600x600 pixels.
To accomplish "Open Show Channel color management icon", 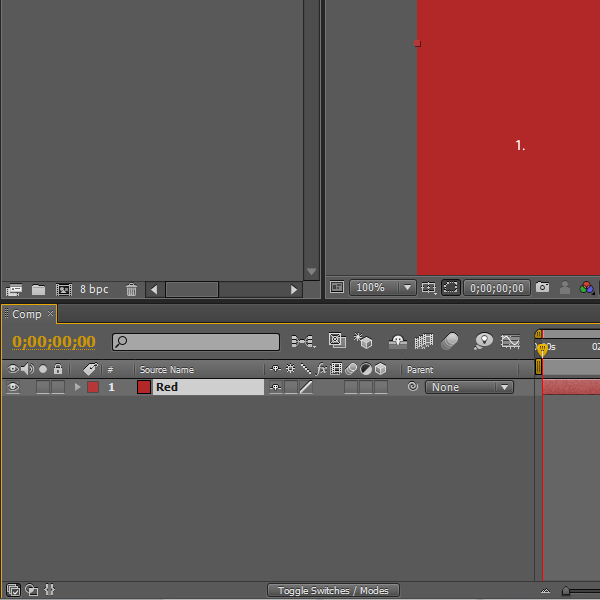I will point(586,287).
